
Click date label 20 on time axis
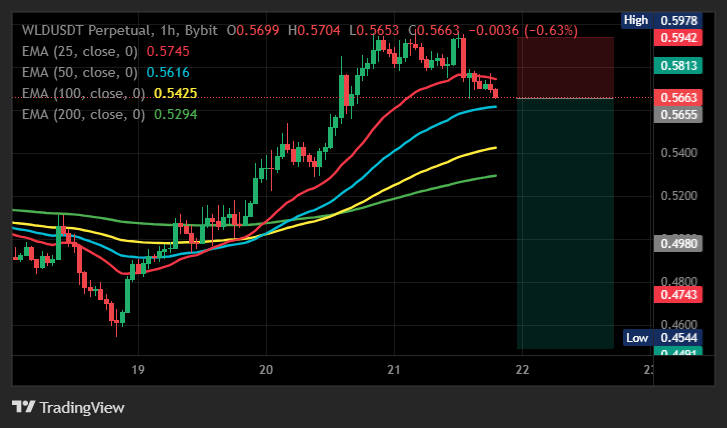point(266,370)
